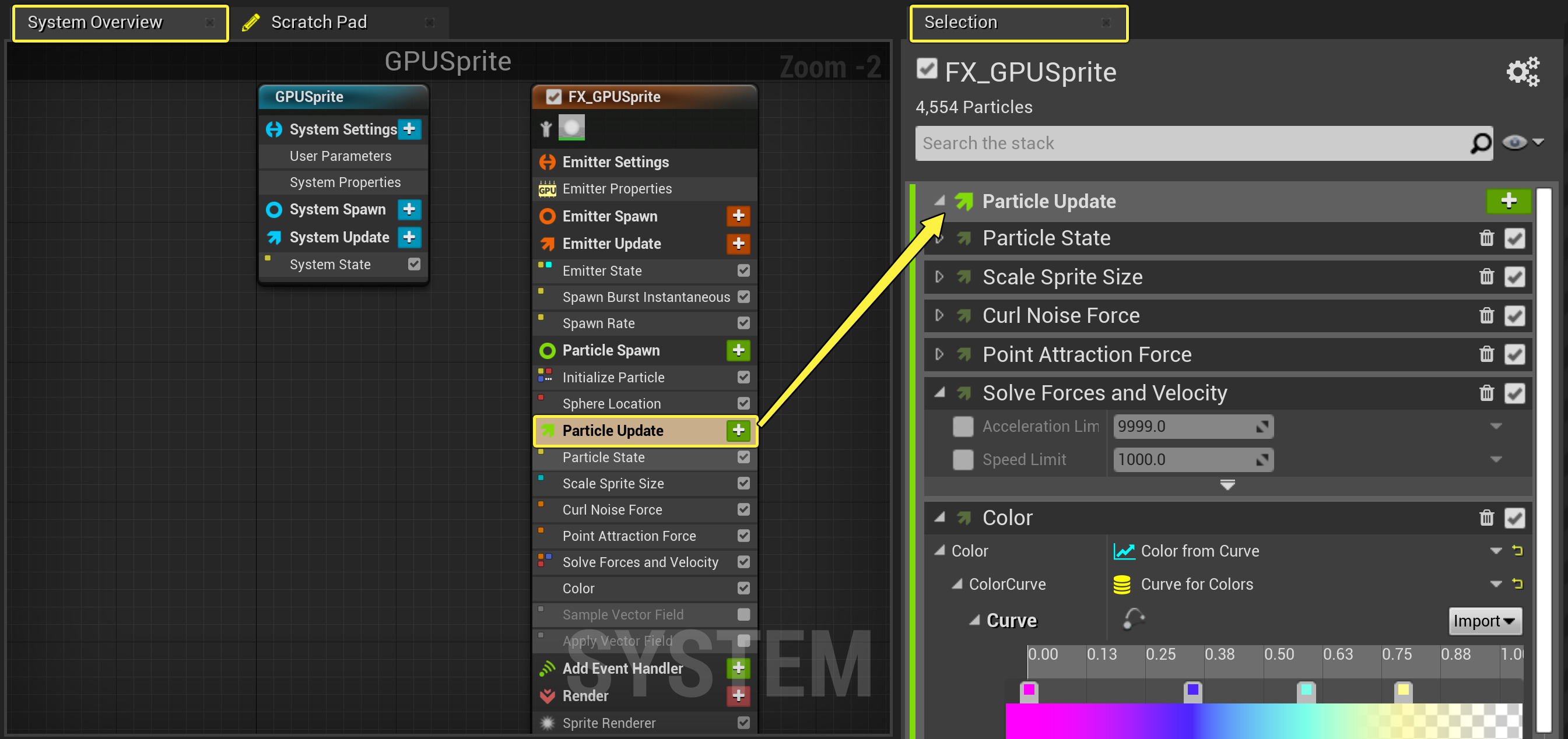Expand the Curl Noise Force module

[x=939, y=316]
